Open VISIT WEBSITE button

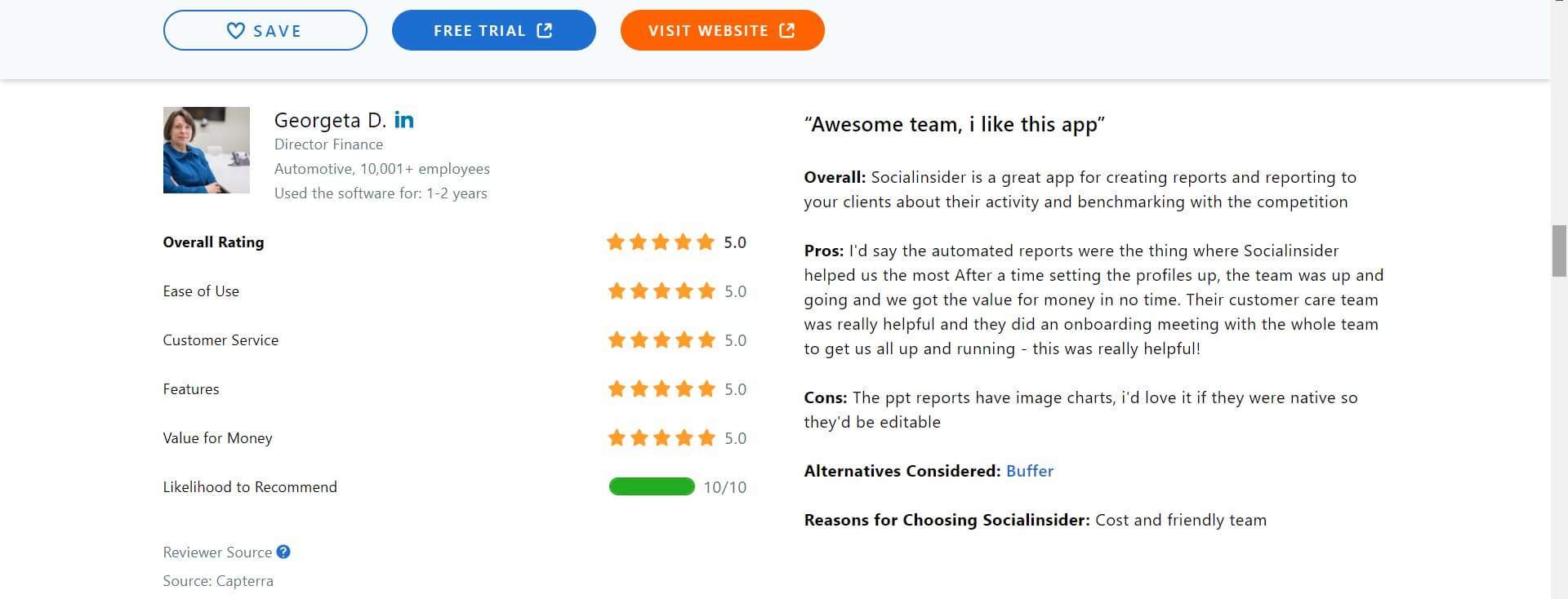723,30
